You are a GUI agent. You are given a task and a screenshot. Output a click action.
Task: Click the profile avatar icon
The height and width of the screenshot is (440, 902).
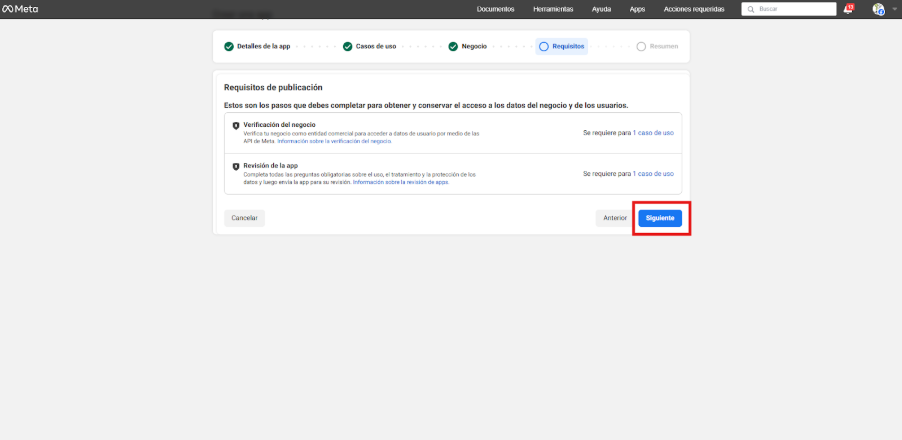(x=878, y=9)
